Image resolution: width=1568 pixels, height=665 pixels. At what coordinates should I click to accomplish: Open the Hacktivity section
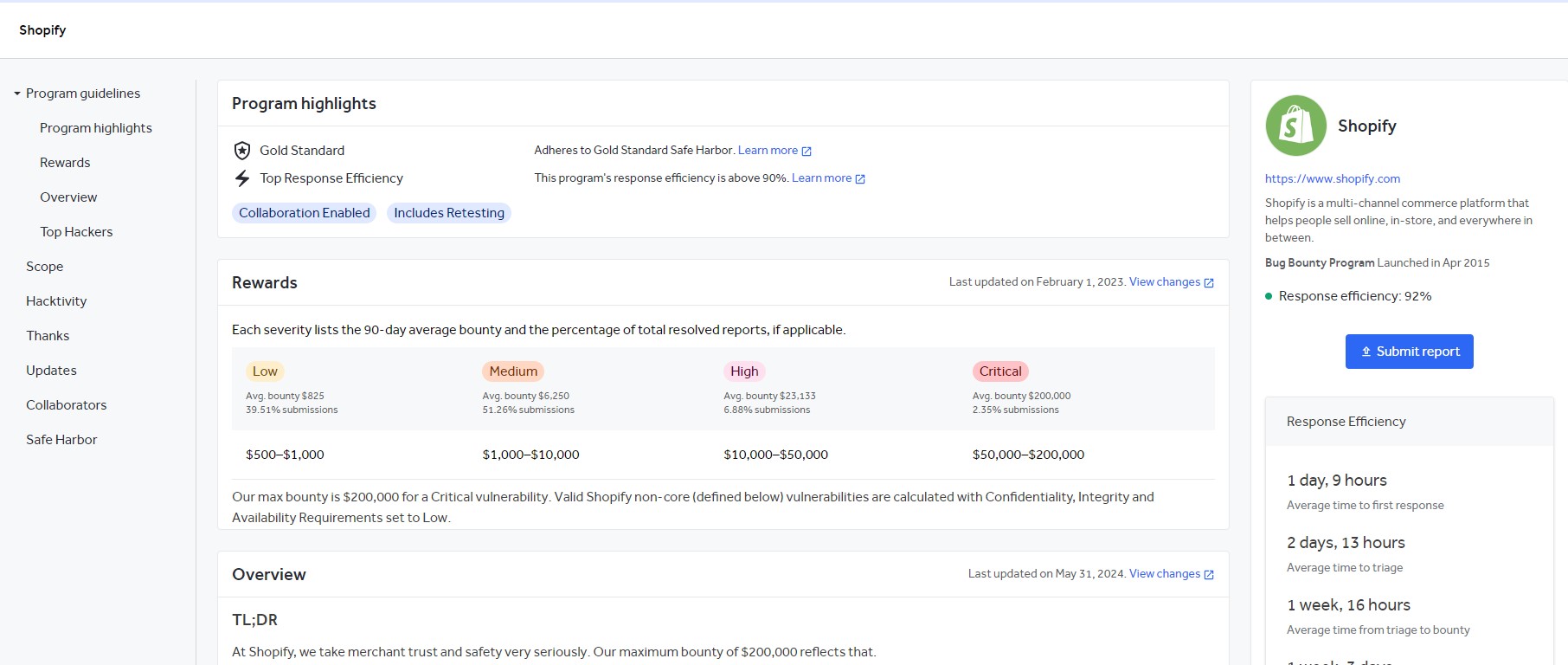pos(56,301)
